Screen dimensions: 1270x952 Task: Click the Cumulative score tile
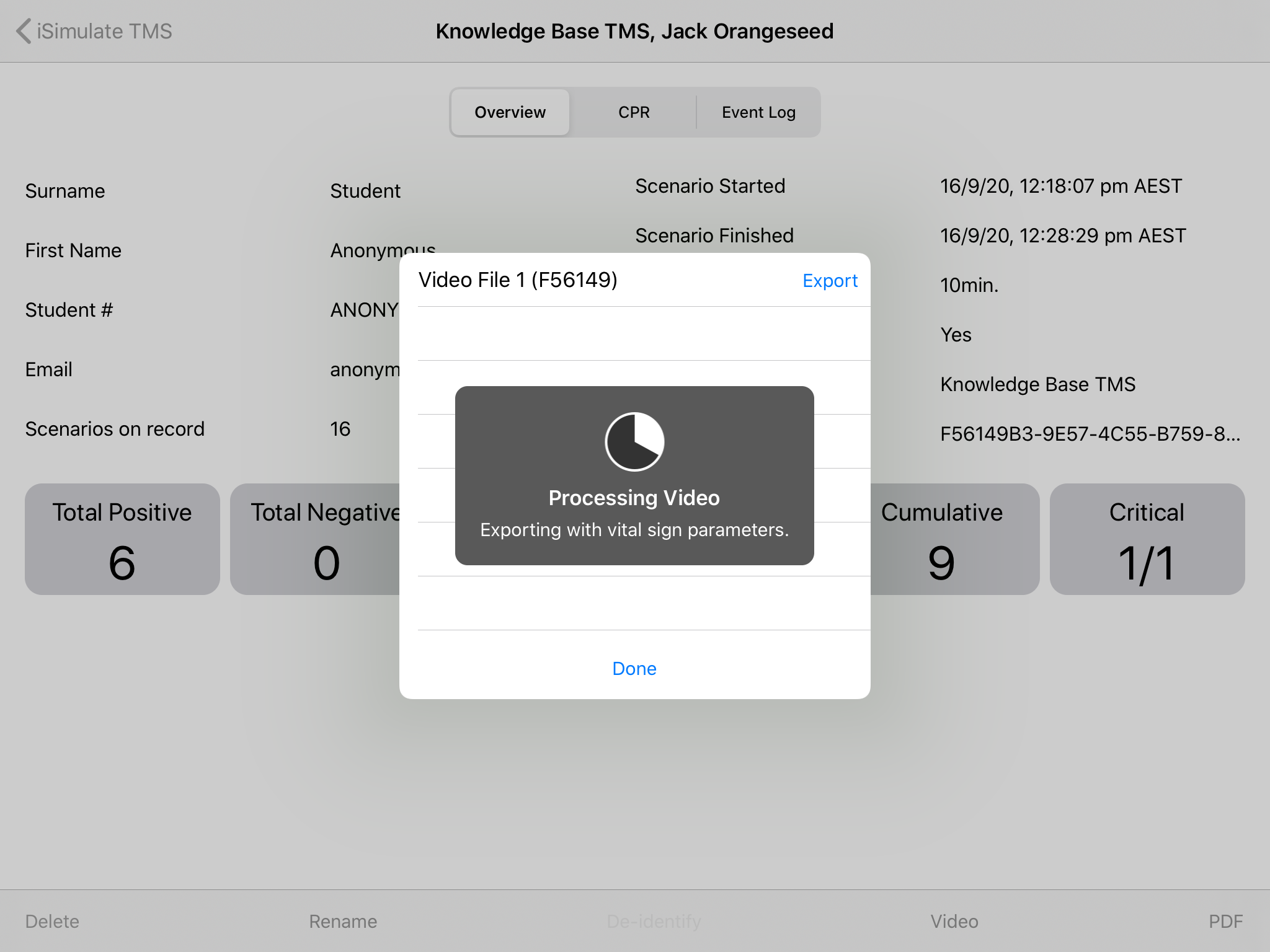(x=954, y=539)
